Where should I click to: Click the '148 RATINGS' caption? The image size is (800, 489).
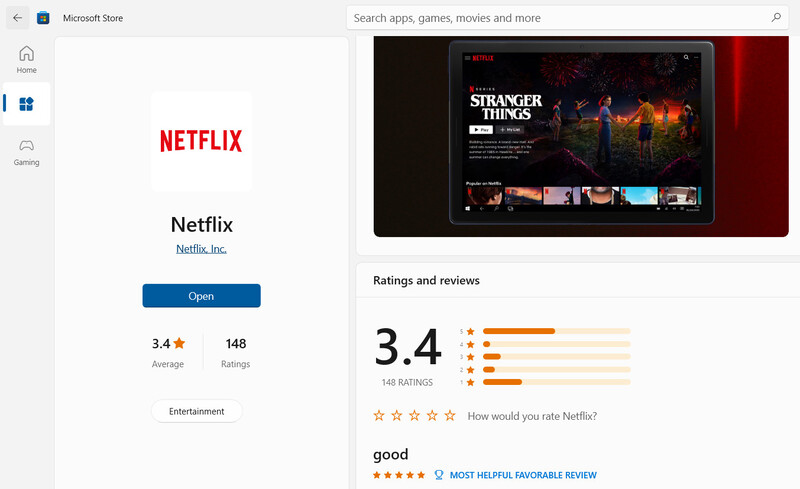[x=407, y=382]
